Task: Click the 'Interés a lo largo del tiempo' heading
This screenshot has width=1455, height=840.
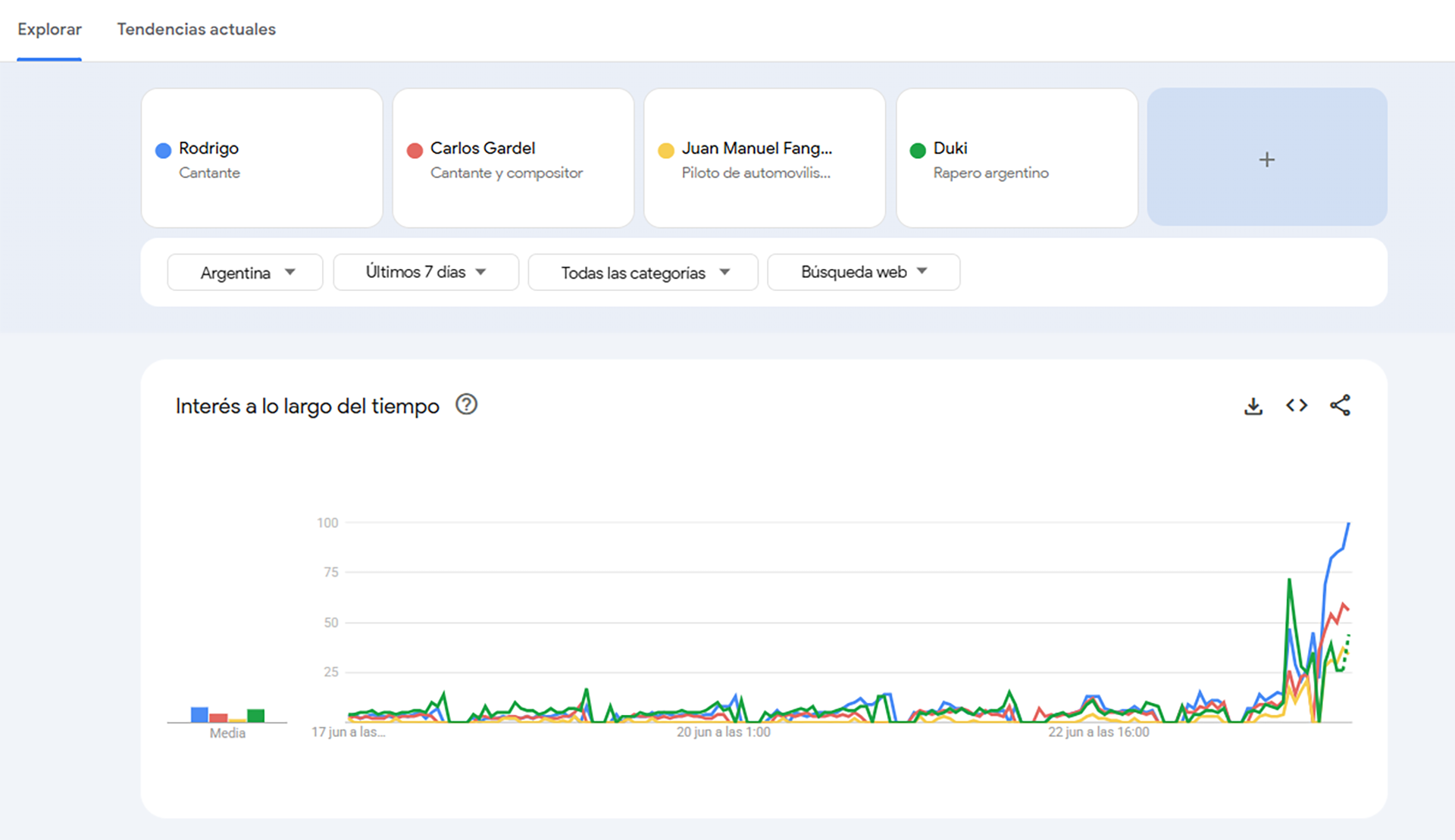Action: (307, 406)
